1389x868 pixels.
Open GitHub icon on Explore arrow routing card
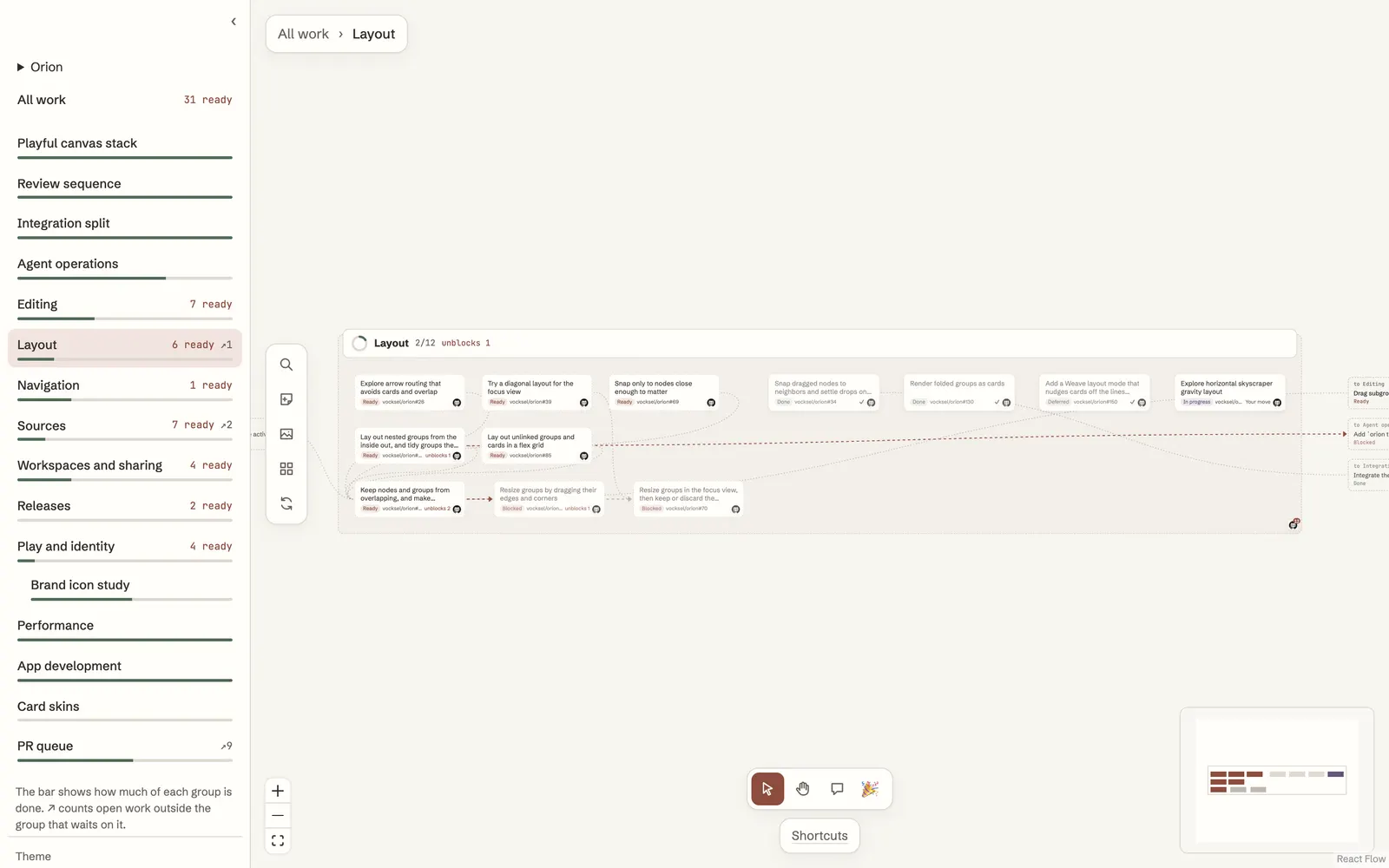457,403
